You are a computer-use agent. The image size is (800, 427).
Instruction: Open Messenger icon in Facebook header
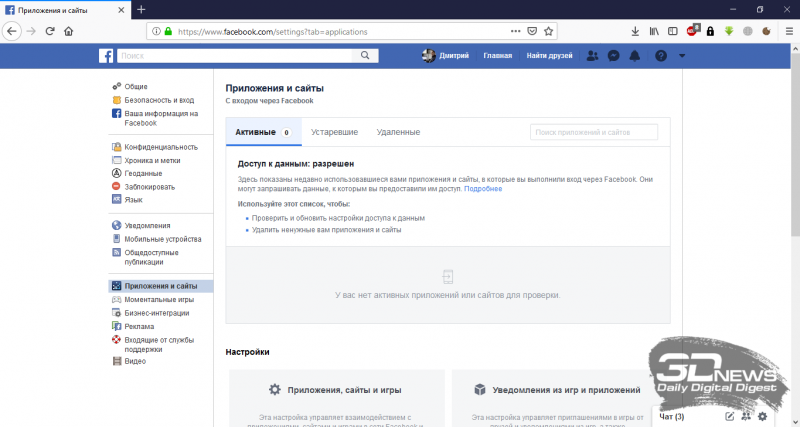tap(614, 56)
